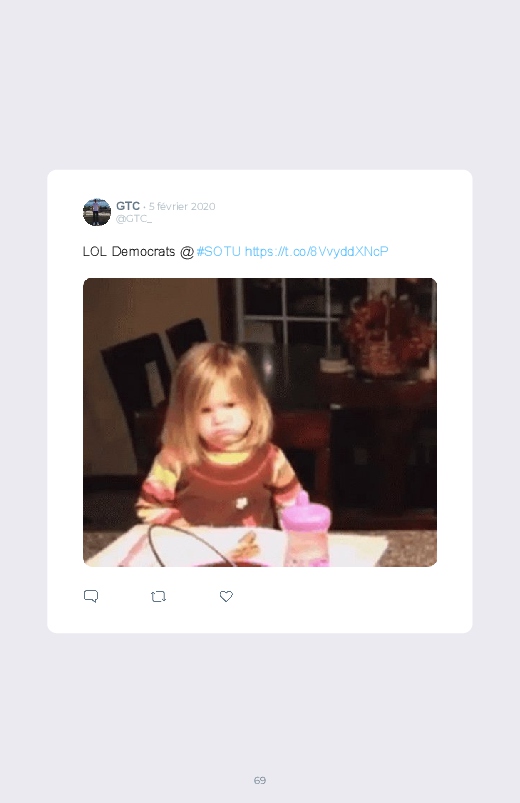Click the word Democrats in tweet
Image resolution: width=520 pixels, height=803 pixels.
pos(143,251)
